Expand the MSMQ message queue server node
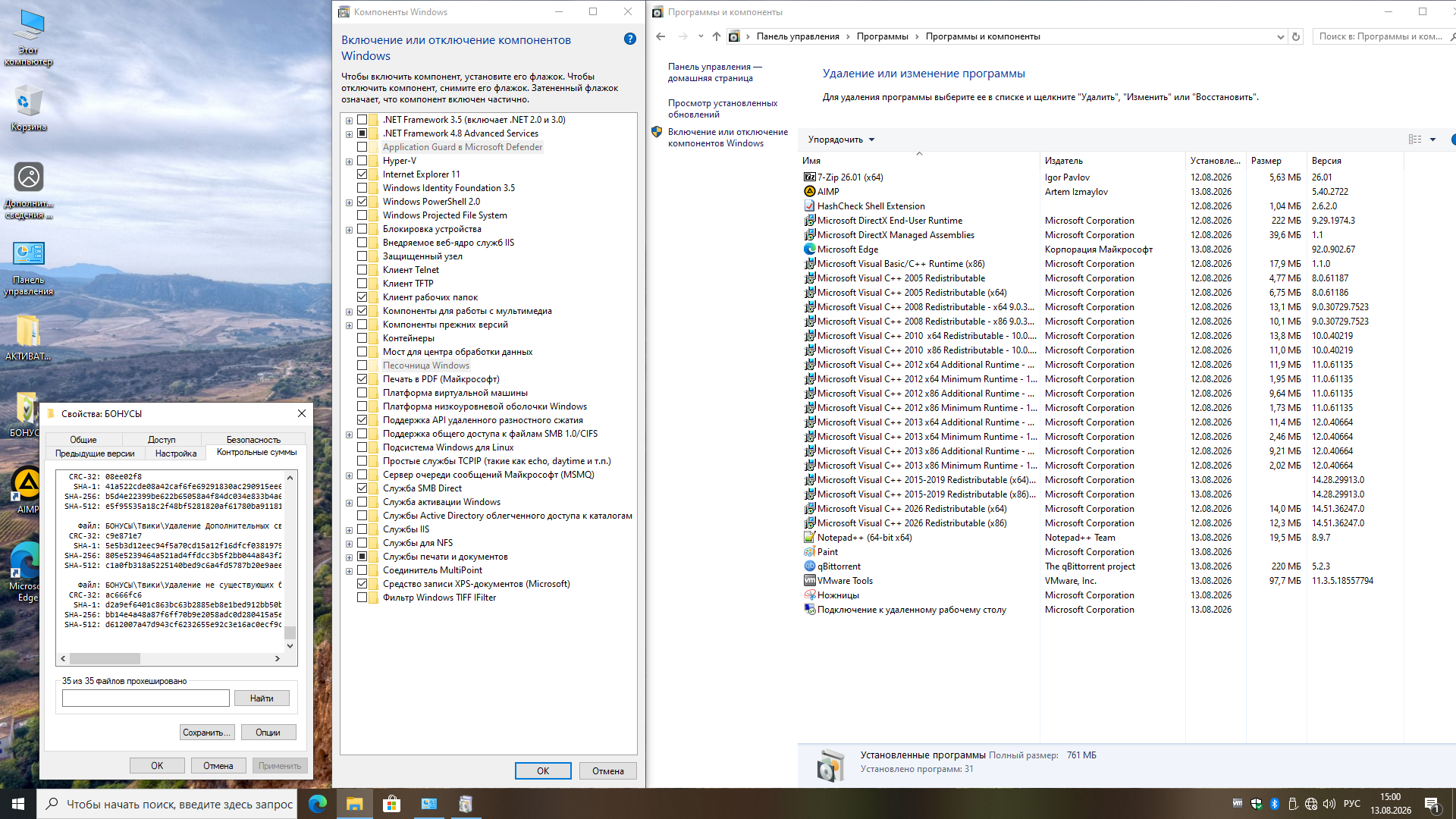 tap(349, 475)
